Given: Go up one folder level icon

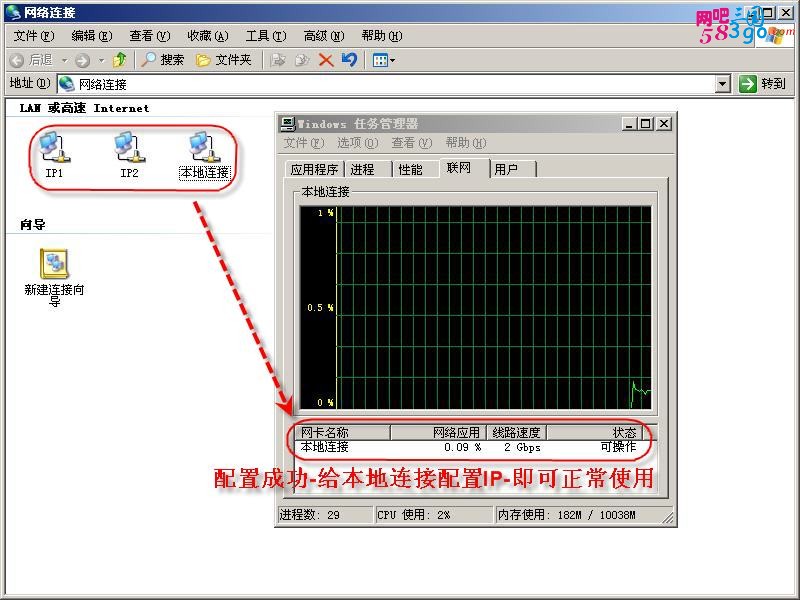Looking at the screenshot, I should 119,60.
